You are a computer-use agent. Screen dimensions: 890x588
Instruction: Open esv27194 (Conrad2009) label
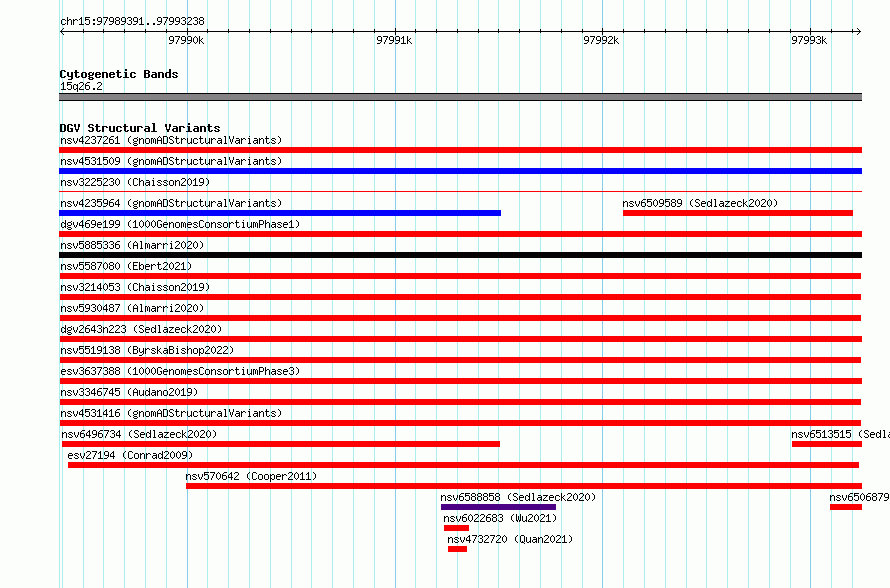click(x=130, y=455)
